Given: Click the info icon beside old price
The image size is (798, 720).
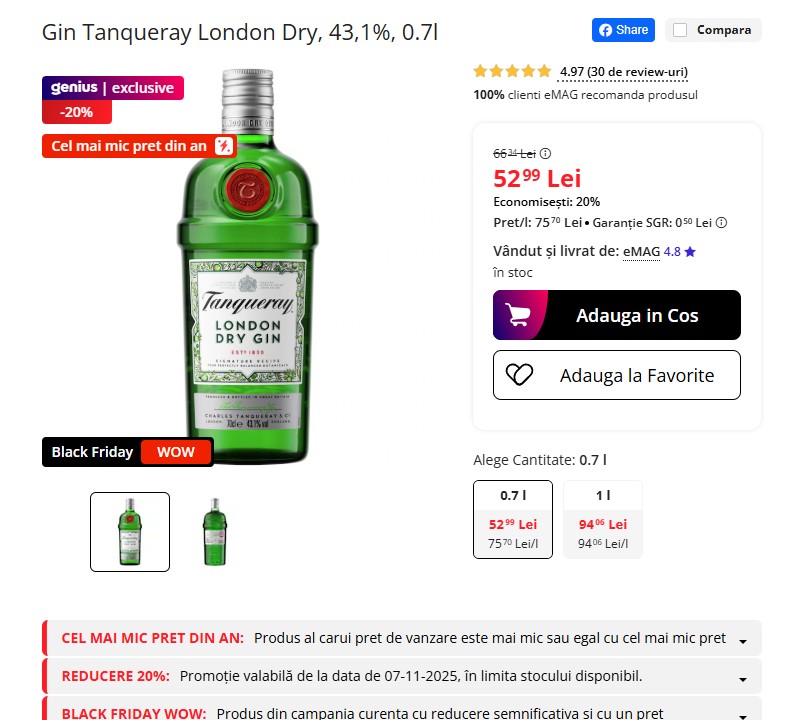Looking at the screenshot, I should point(545,154).
